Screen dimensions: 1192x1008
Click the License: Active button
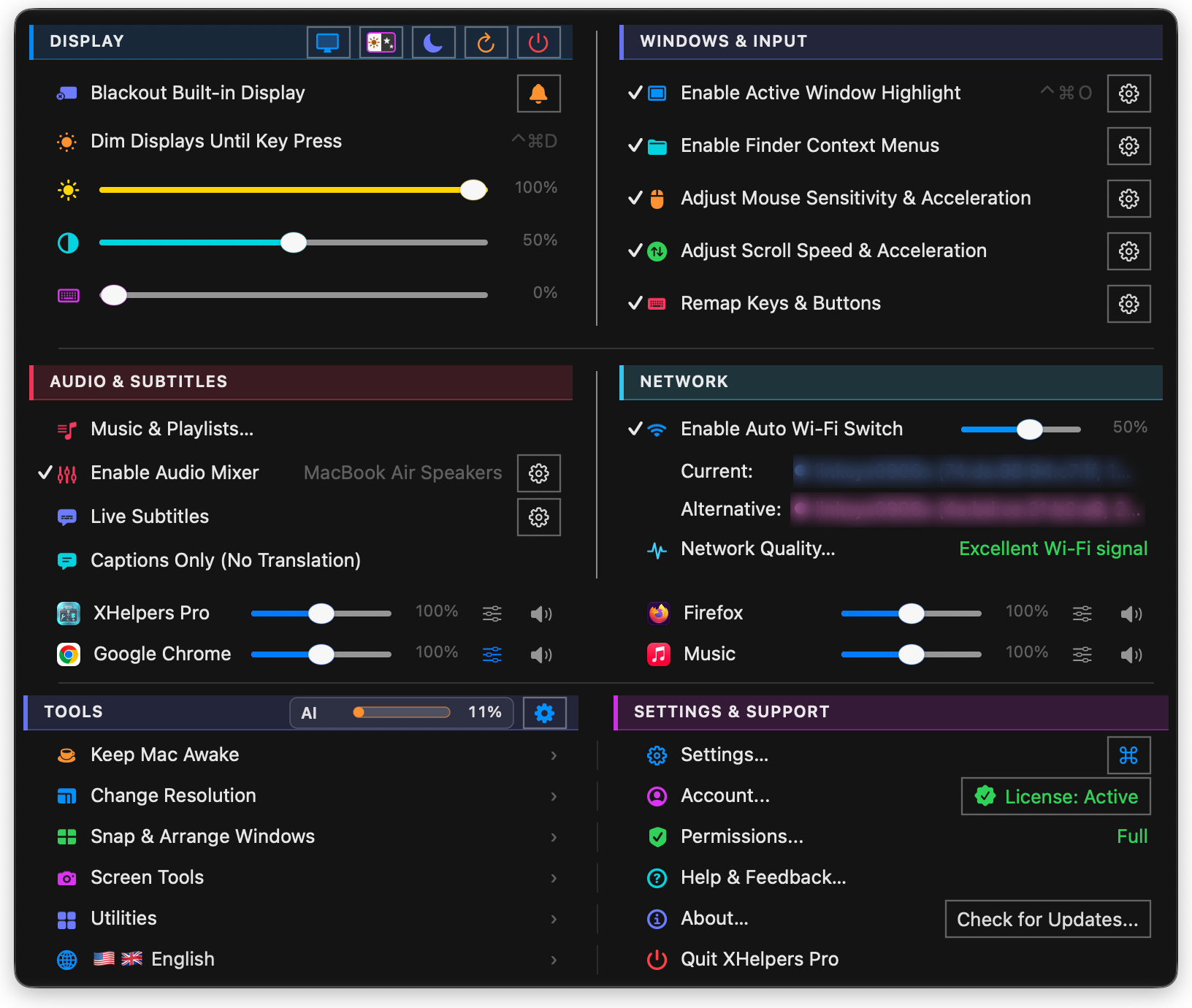[1056, 796]
